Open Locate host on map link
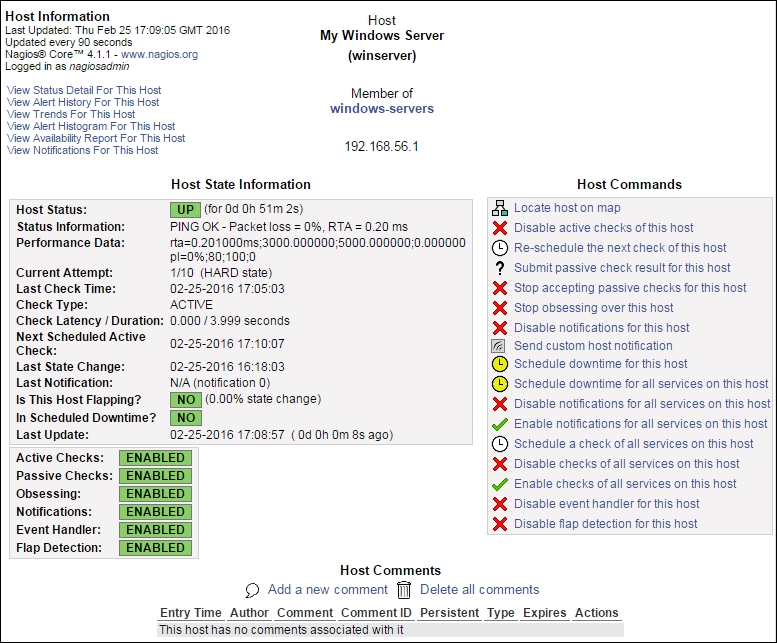Image resolution: width=777 pixels, height=643 pixels. tap(567, 208)
